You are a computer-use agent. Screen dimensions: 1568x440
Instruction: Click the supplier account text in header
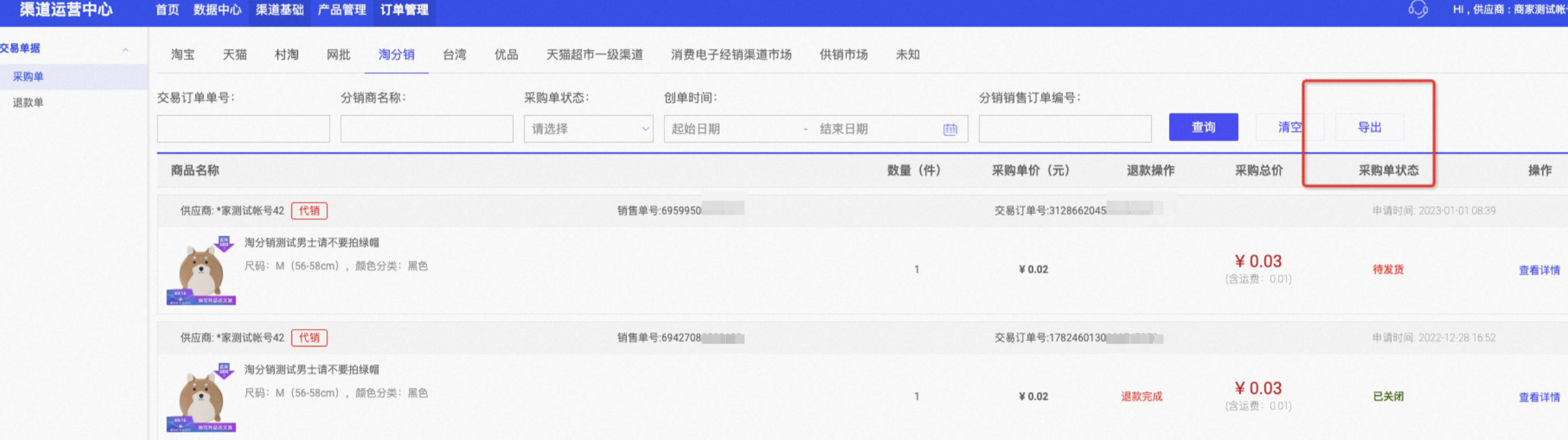pyautogui.click(x=1510, y=10)
